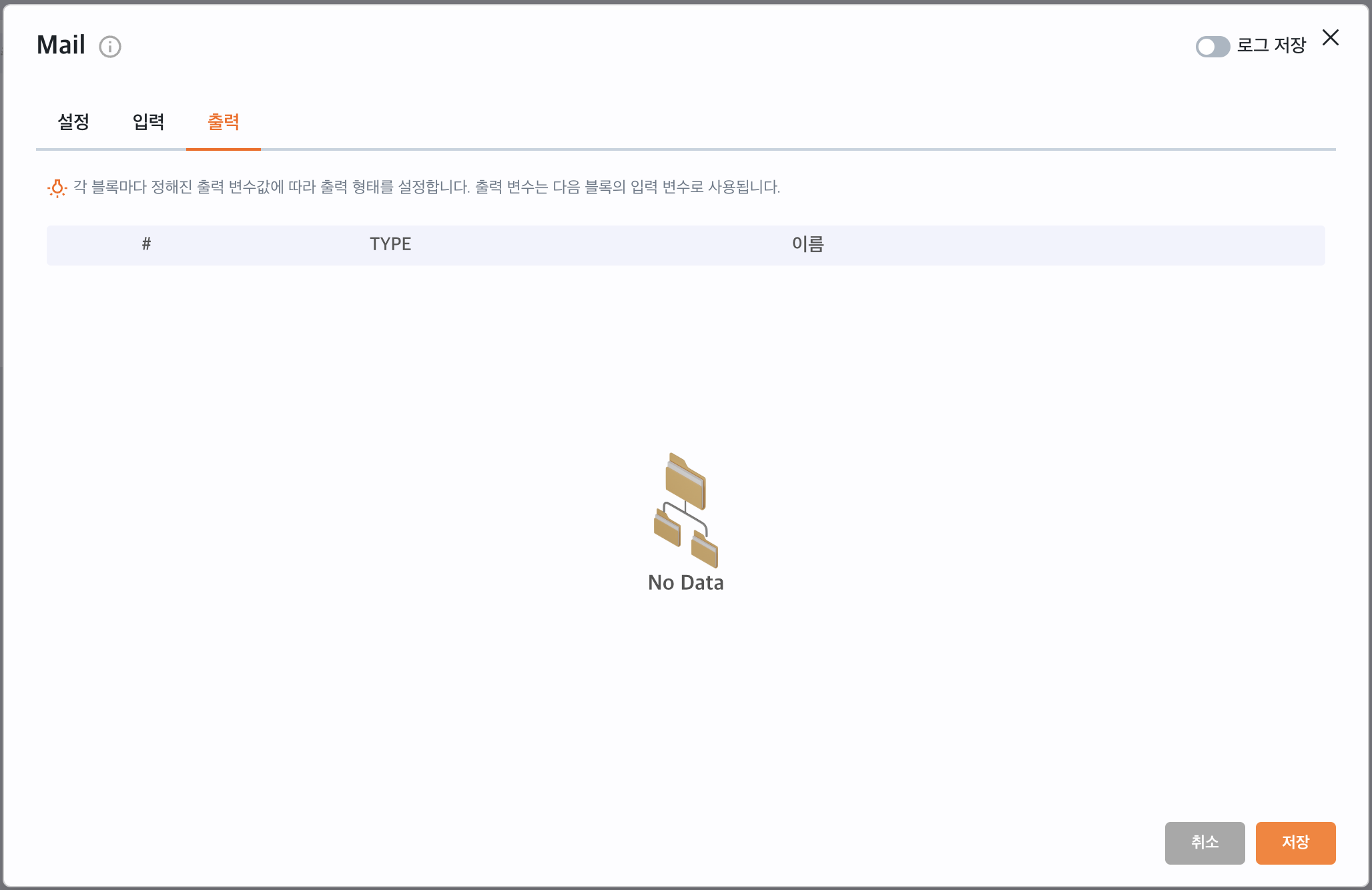The height and width of the screenshot is (890, 1372).
Task: Switch to the 입력 tab
Action: tap(148, 121)
